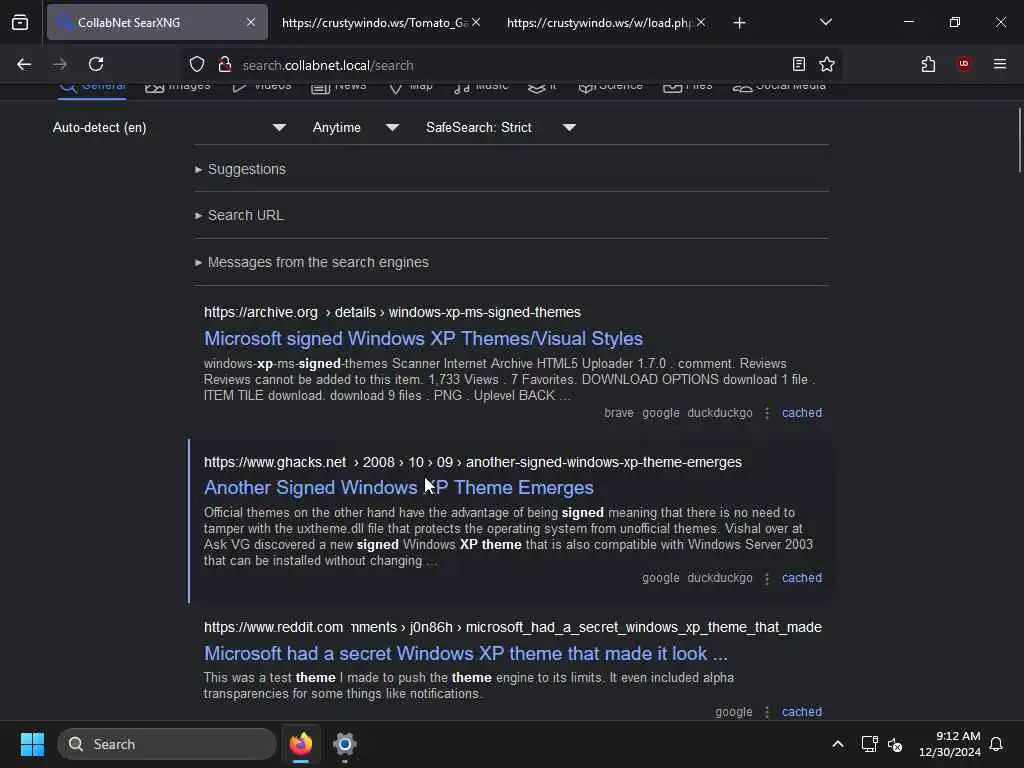
Task: Click the https://www.reddit.com result URL
Action: click(513, 628)
